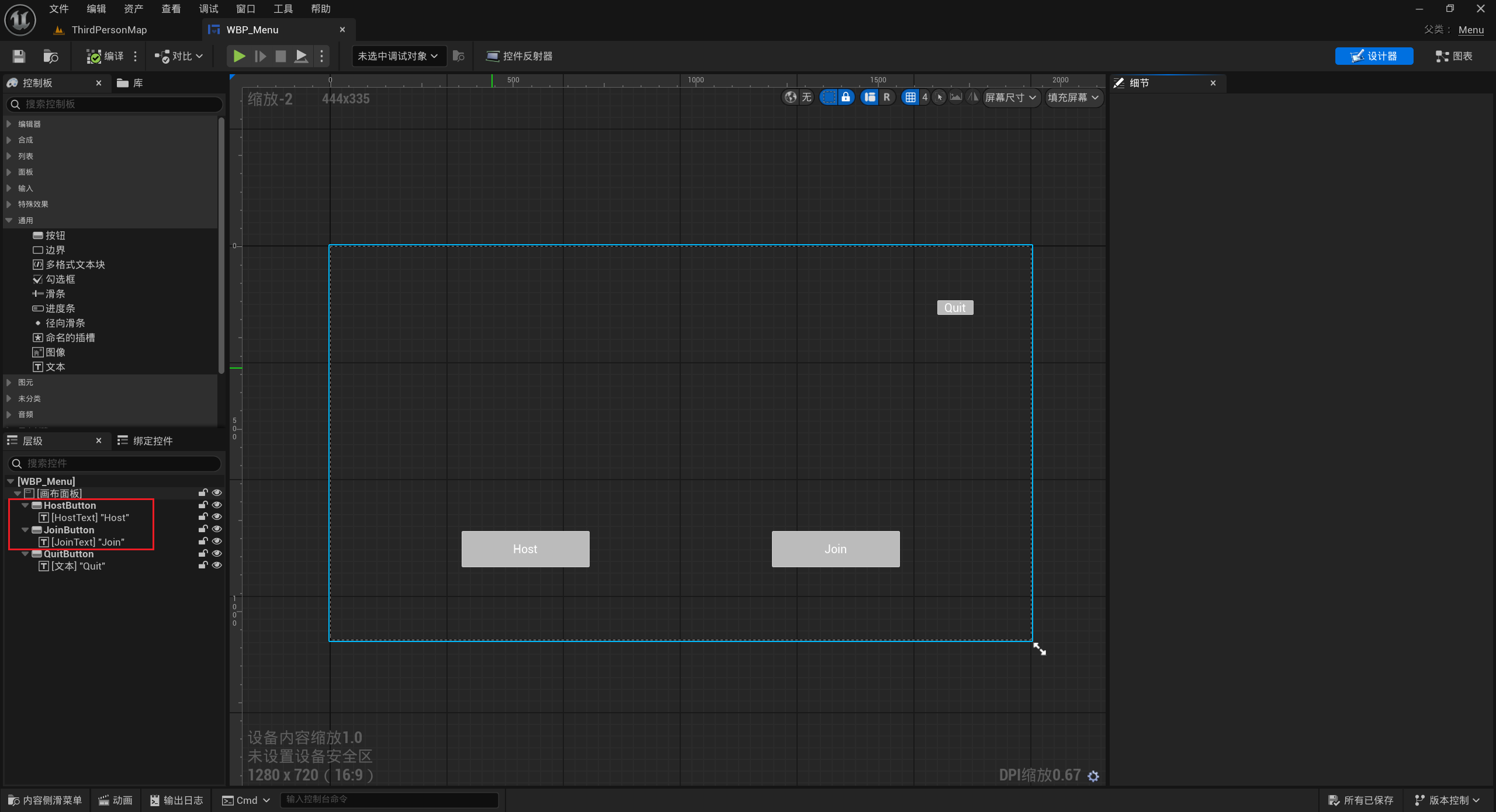Screen dimensions: 1496x812
Task: Select the Host button on canvas
Action: click(x=525, y=549)
